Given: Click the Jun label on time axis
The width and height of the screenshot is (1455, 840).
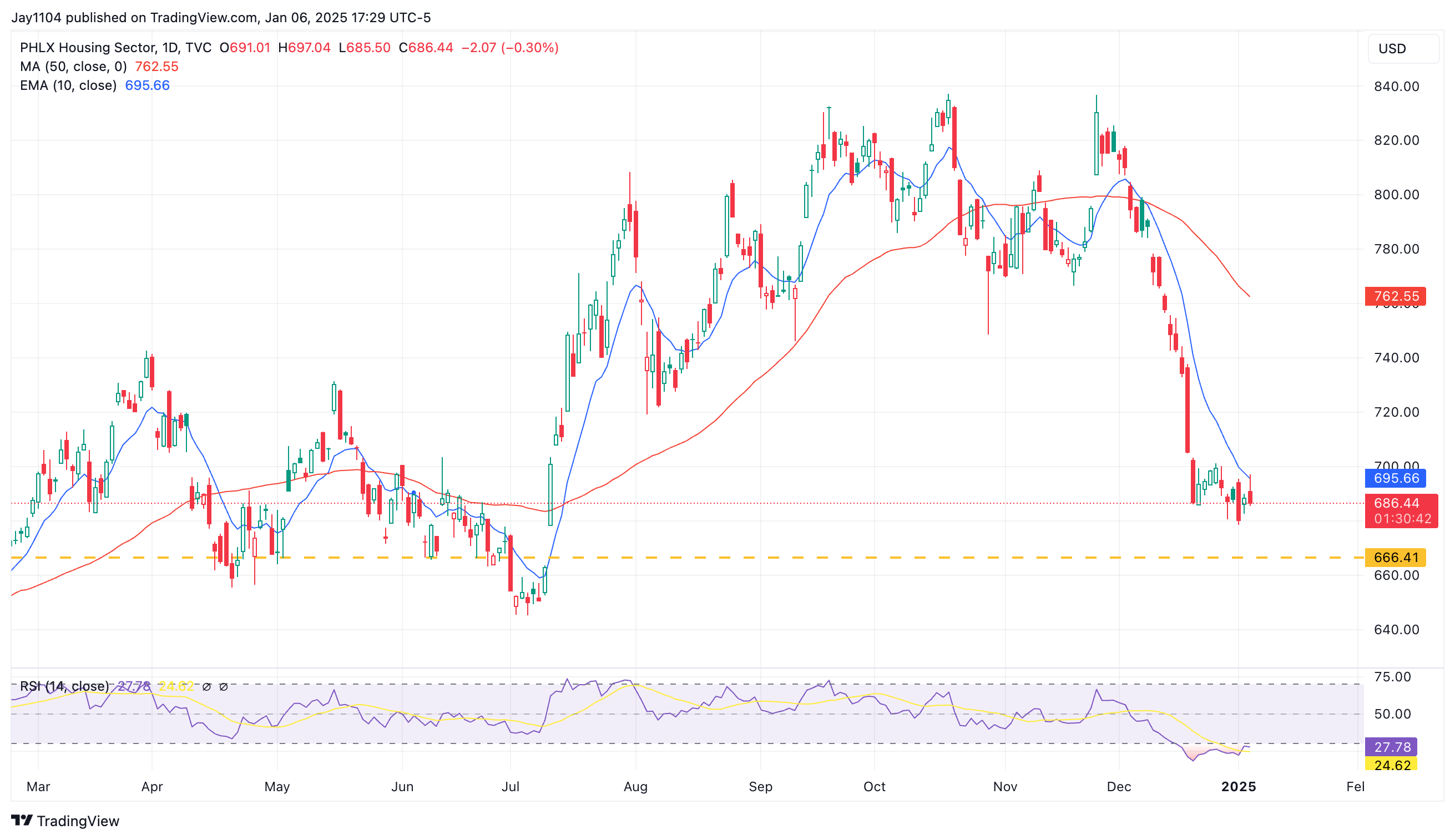Looking at the screenshot, I should [402, 786].
